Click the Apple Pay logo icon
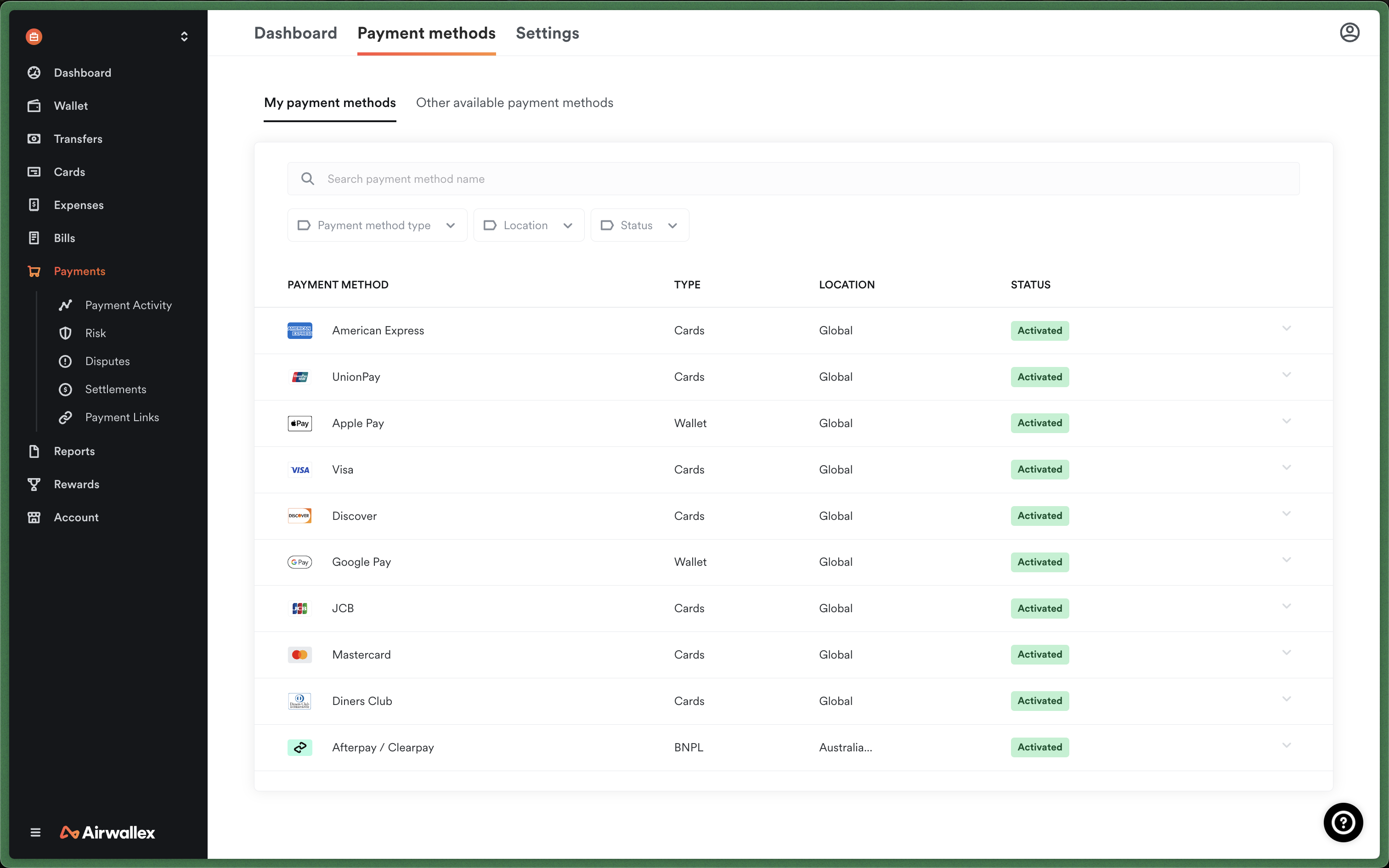The width and height of the screenshot is (1389, 868). 299,423
